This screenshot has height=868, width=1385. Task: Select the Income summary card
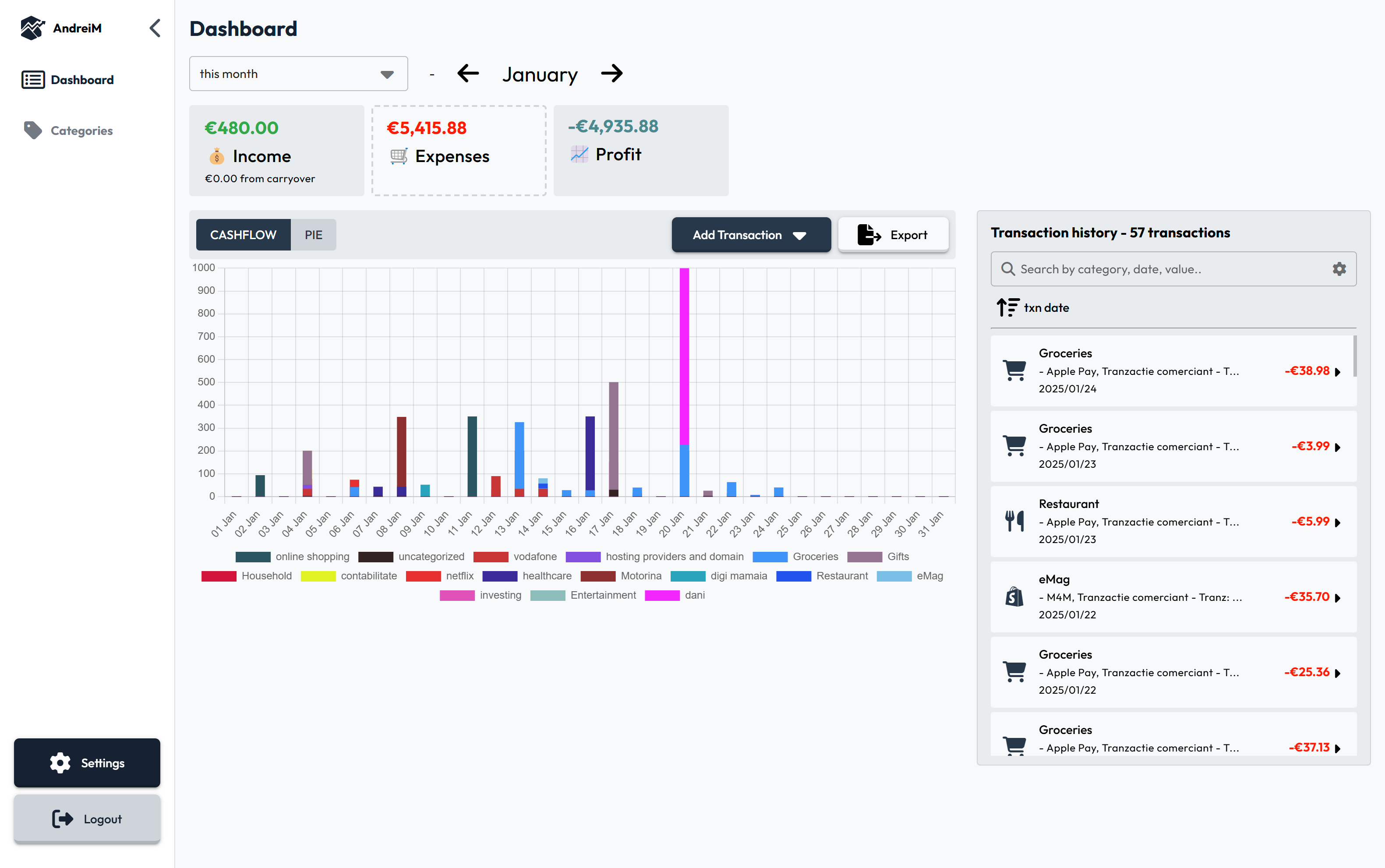pos(277,150)
